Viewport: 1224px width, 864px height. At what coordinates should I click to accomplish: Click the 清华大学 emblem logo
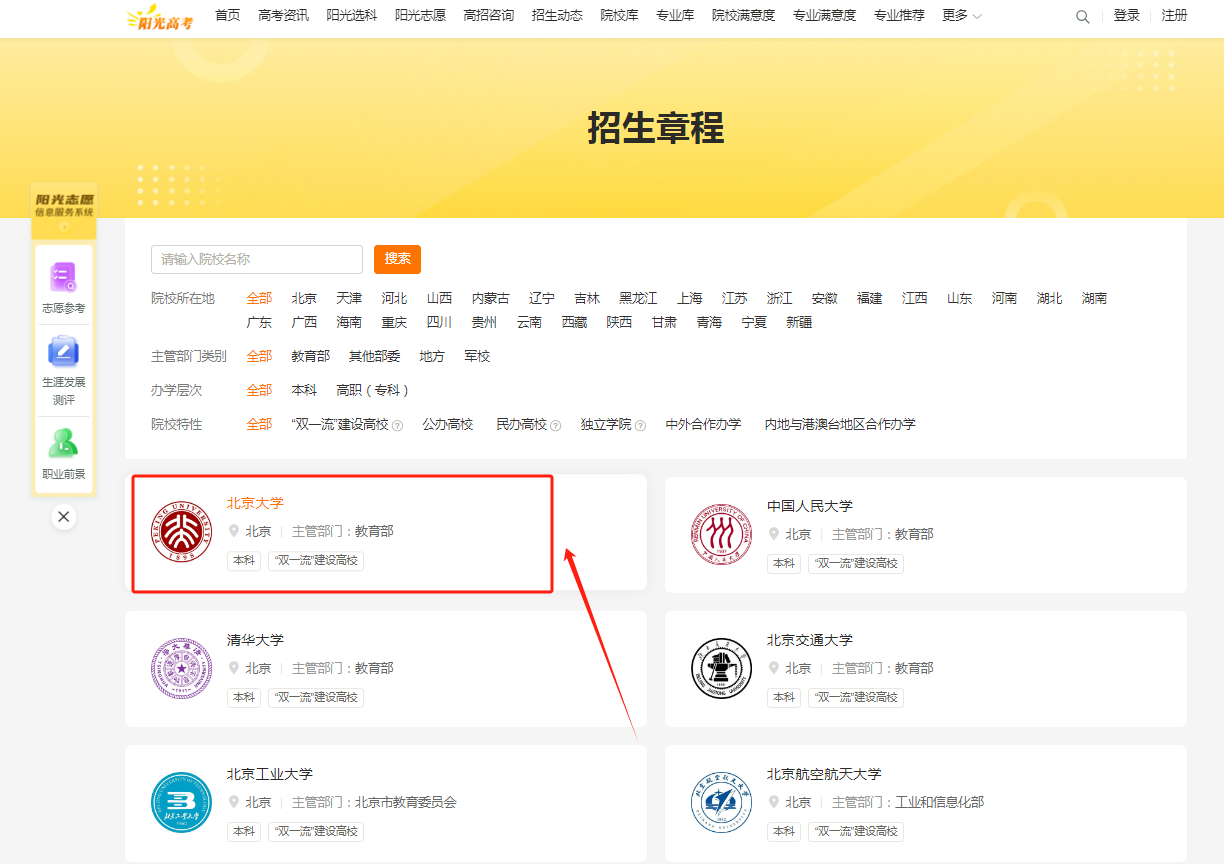181,668
